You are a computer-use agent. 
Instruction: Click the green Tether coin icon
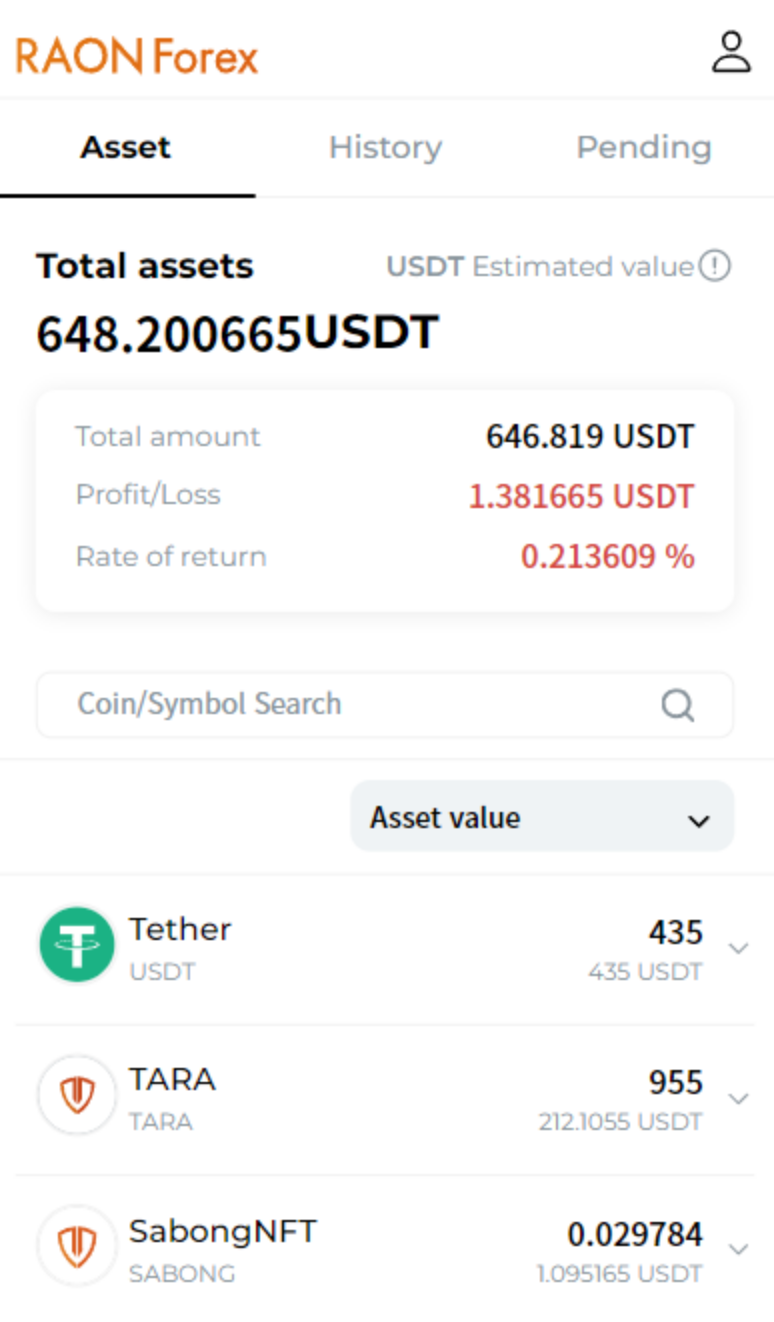(77, 945)
